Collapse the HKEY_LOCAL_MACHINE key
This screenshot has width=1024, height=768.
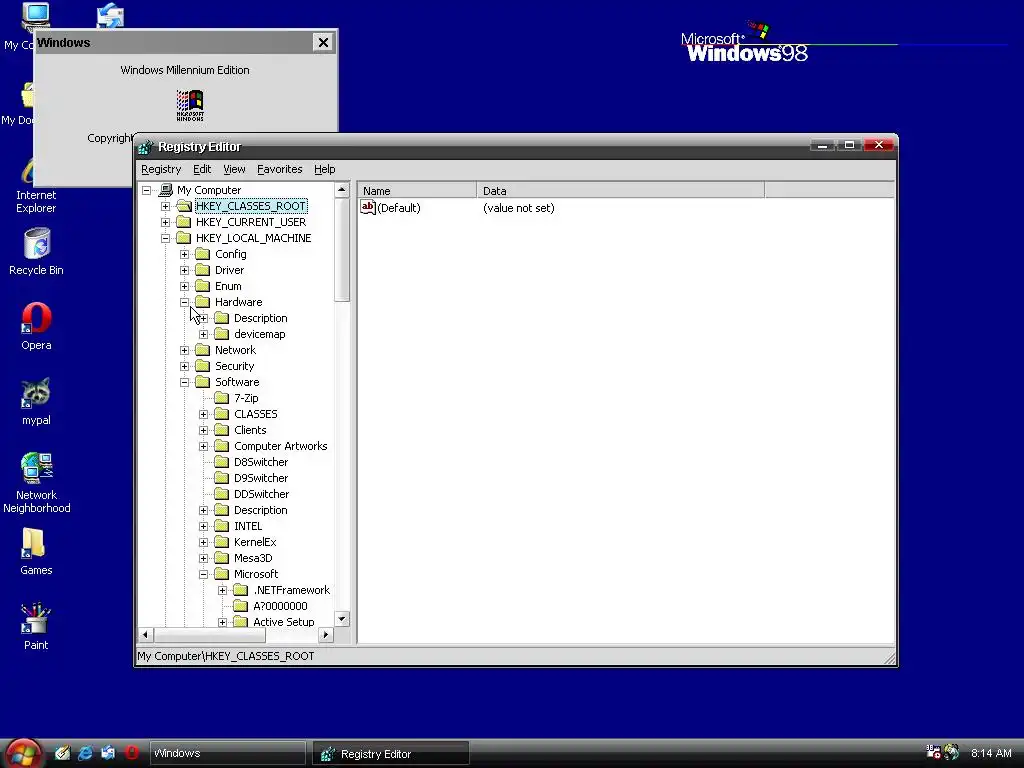pos(165,238)
